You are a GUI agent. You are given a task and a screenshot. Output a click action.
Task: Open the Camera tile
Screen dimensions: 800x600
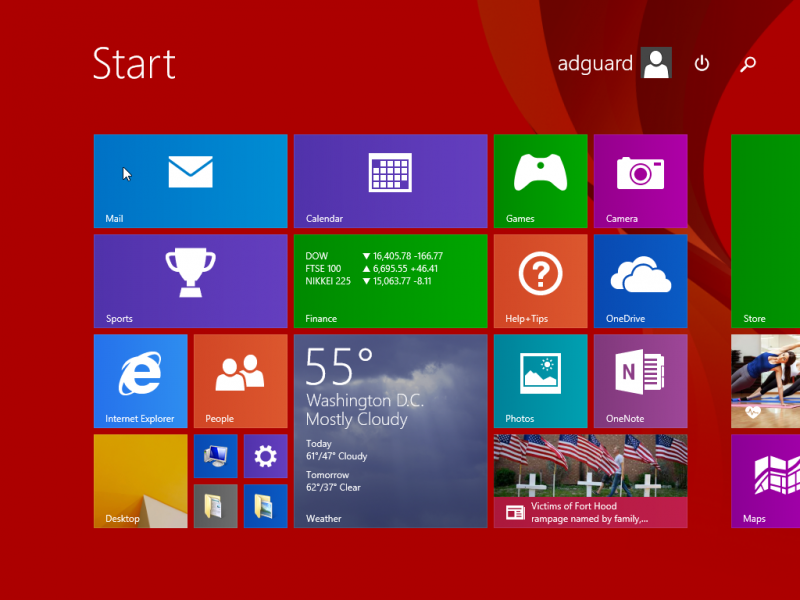coord(640,181)
